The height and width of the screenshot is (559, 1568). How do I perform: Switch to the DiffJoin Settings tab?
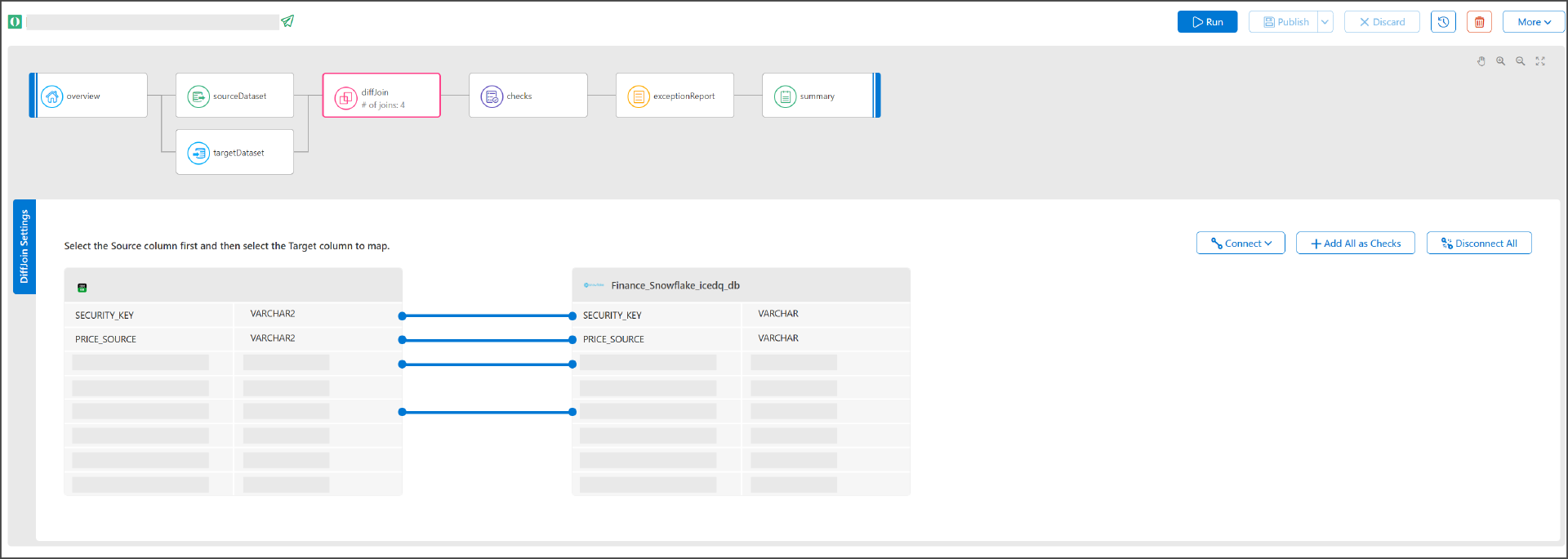[x=24, y=246]
